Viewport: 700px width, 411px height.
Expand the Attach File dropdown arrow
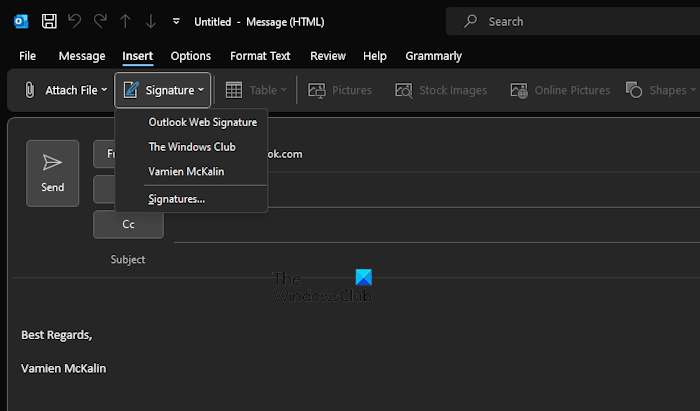pos(104,90)
